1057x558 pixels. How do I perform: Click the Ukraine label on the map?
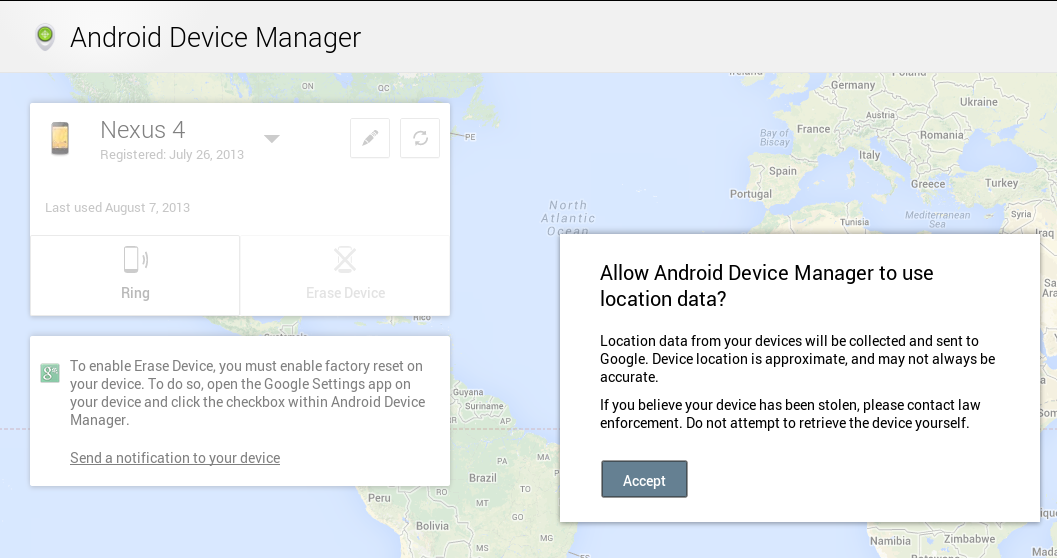pyautogui.click(x=979, y=102)
